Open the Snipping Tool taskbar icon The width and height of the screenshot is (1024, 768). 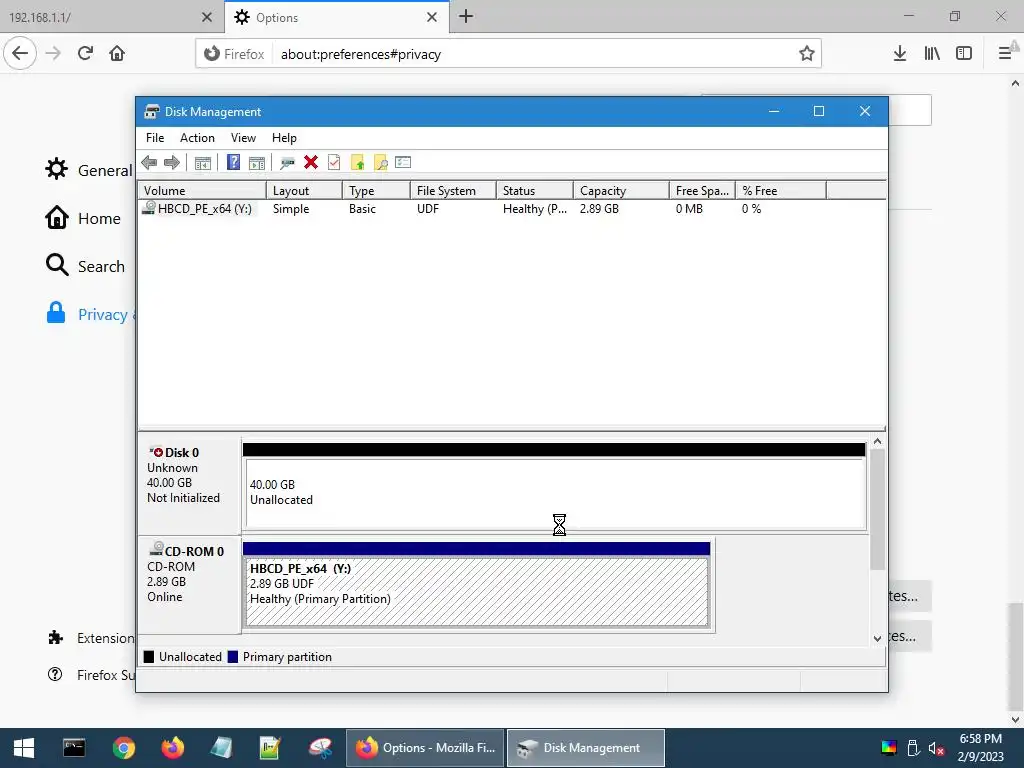tap(320, 748)
